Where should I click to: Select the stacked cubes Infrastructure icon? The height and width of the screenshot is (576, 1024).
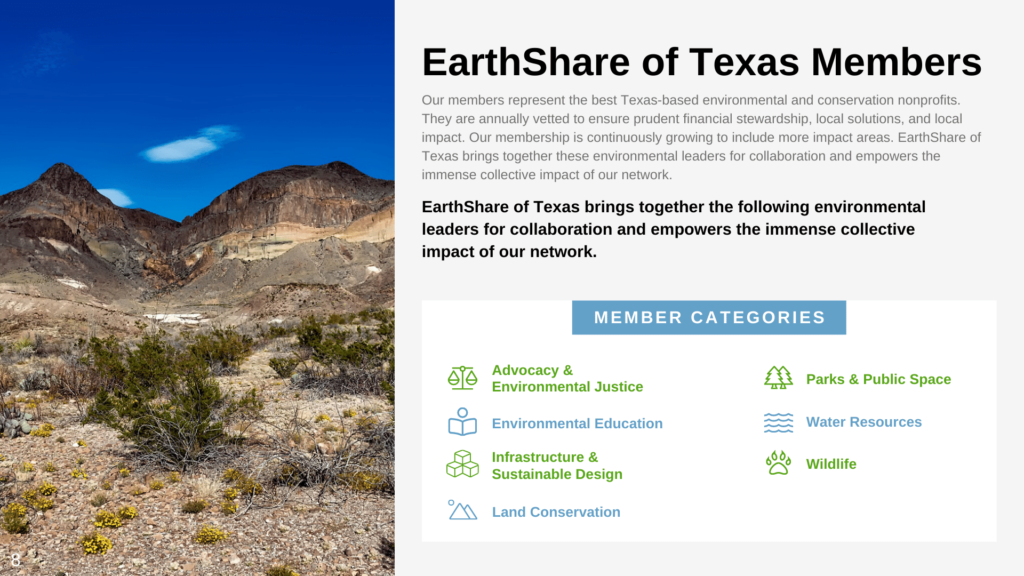[x=461, y=464]
